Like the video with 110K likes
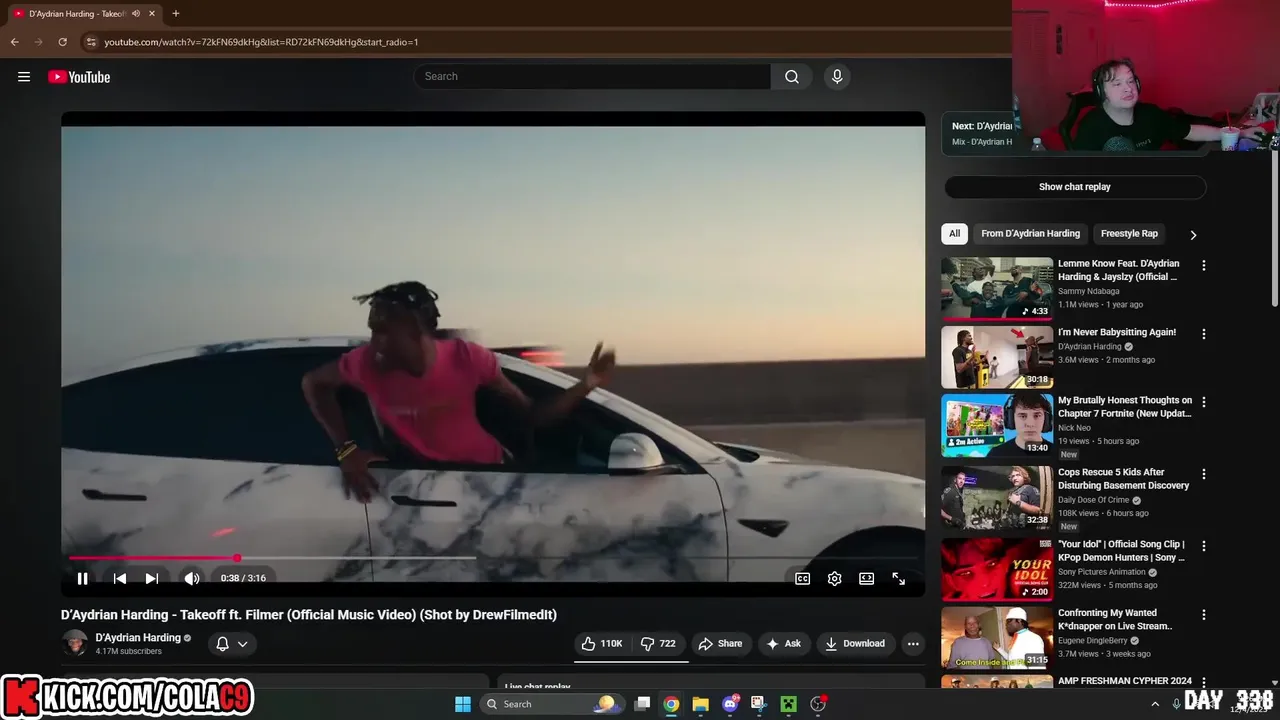The image size is (1280, 720). tap(602, 644)
